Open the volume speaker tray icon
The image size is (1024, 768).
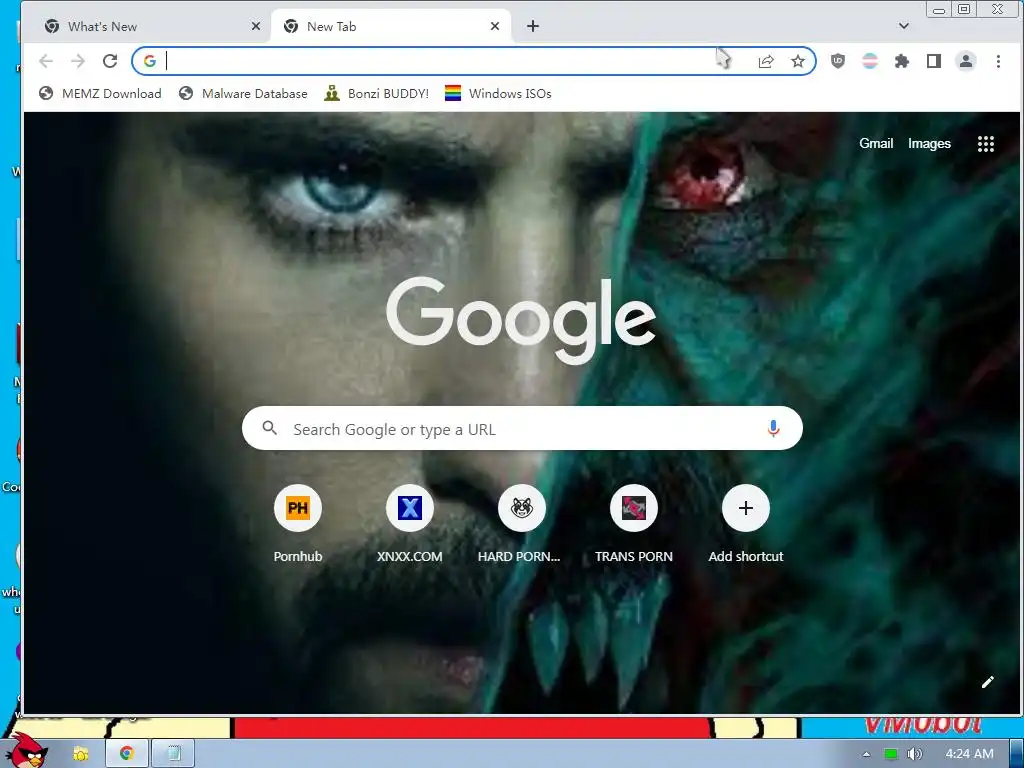914,754
